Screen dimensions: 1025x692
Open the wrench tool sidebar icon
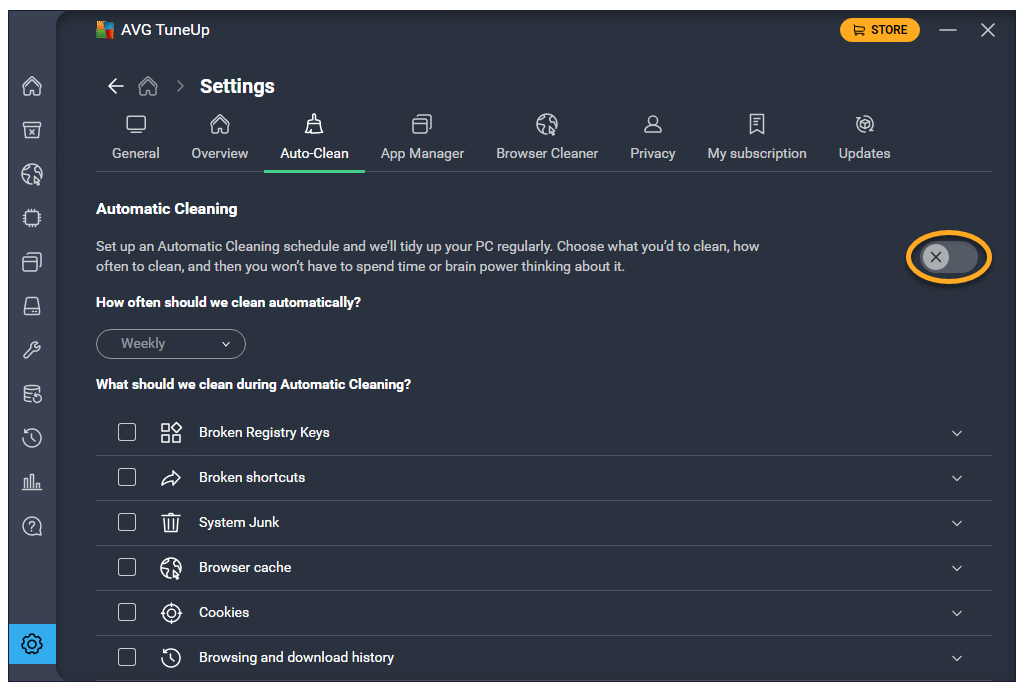tap(32, 350)
